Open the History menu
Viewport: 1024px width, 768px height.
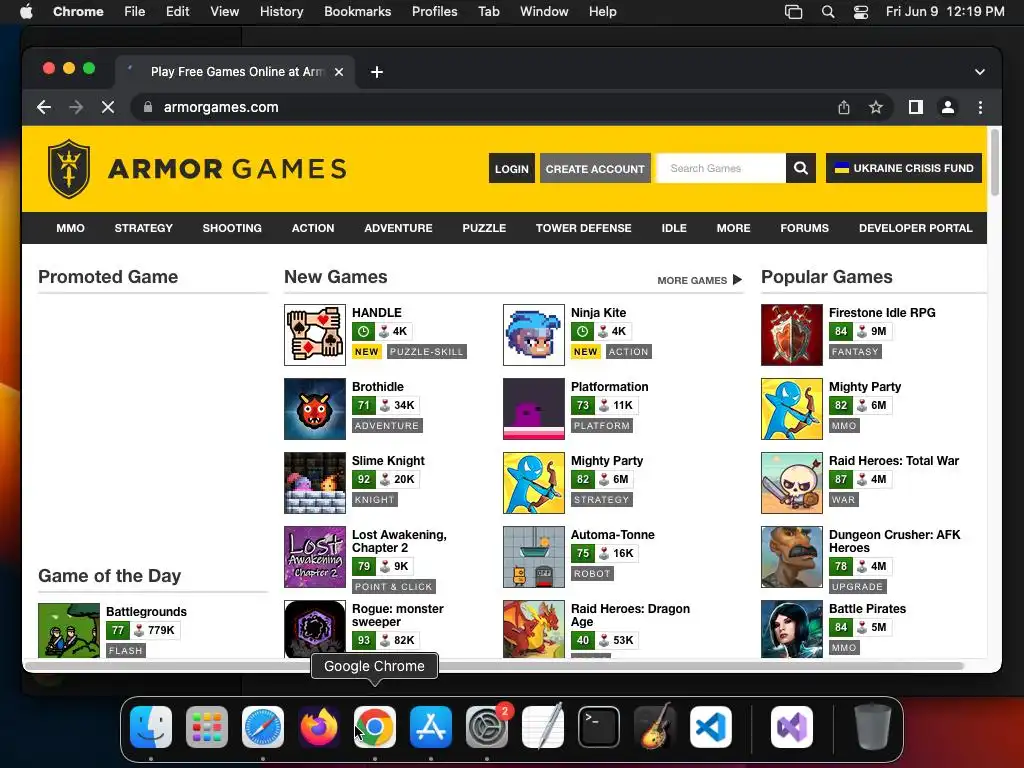tap(281, 12)
